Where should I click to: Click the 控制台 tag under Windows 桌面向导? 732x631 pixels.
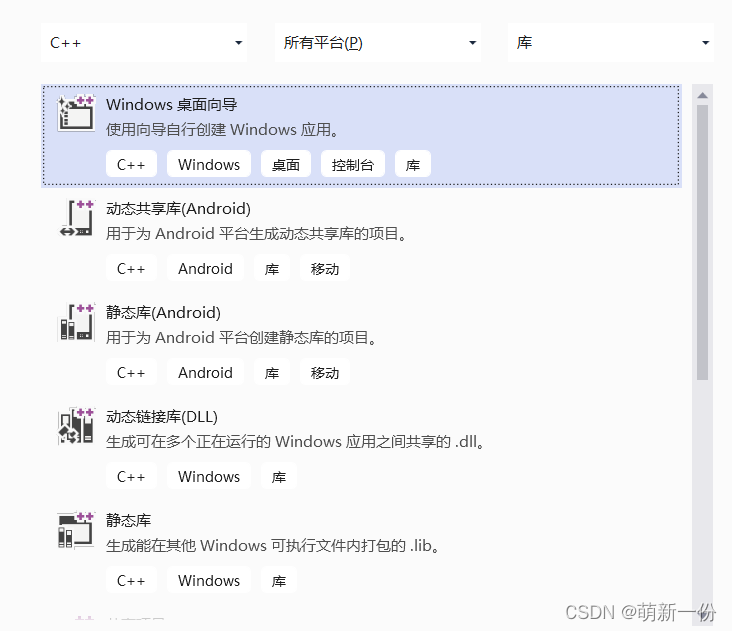click(x=353, y=164)
